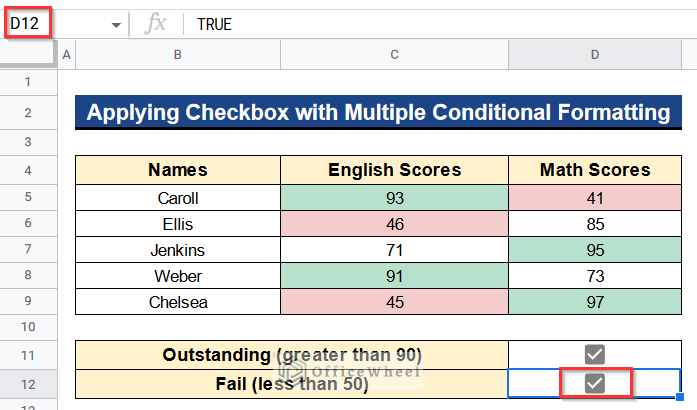Screen dimensions: 697x410
Task: Select row 10 header
Action: pyautogui.click(x=28, y=327)
